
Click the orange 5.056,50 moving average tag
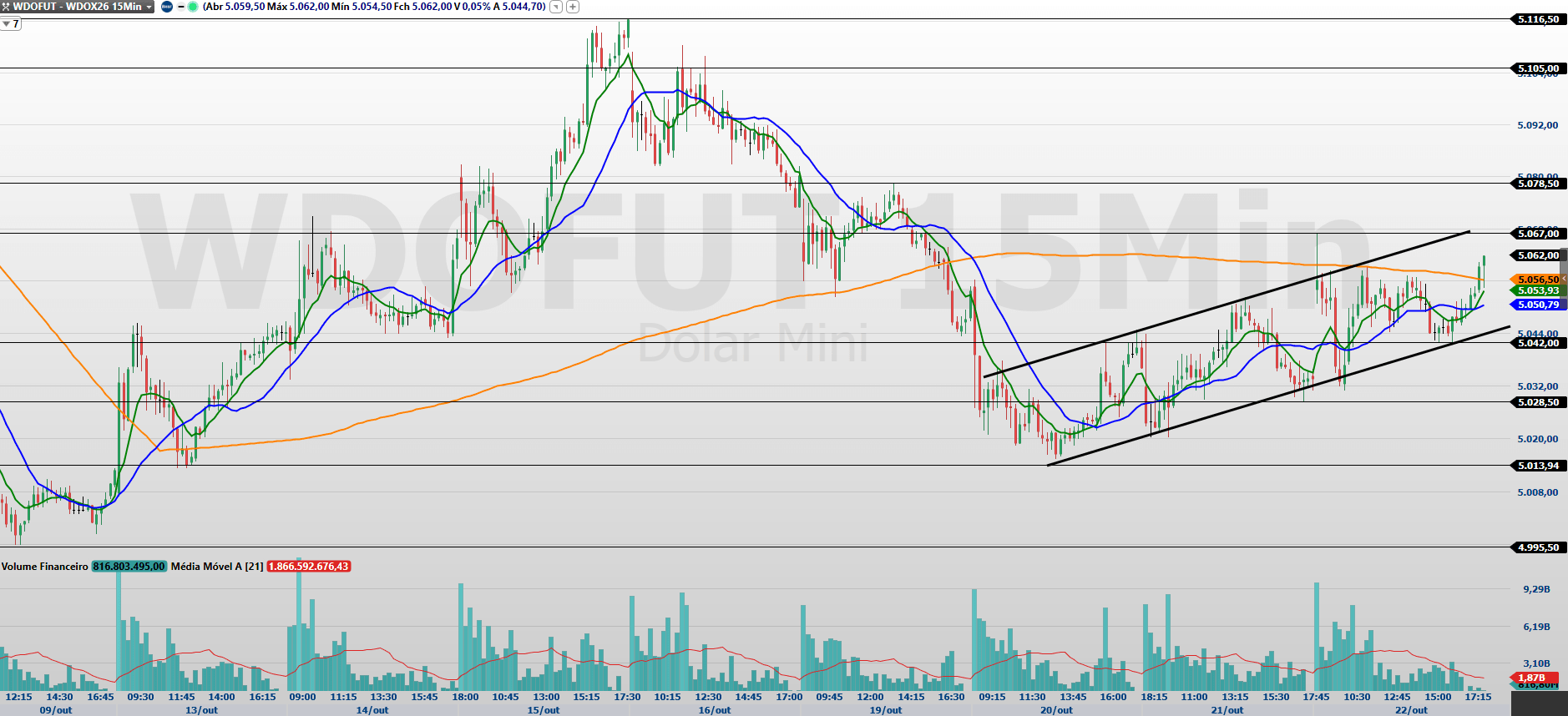[x=1538, y=280]
